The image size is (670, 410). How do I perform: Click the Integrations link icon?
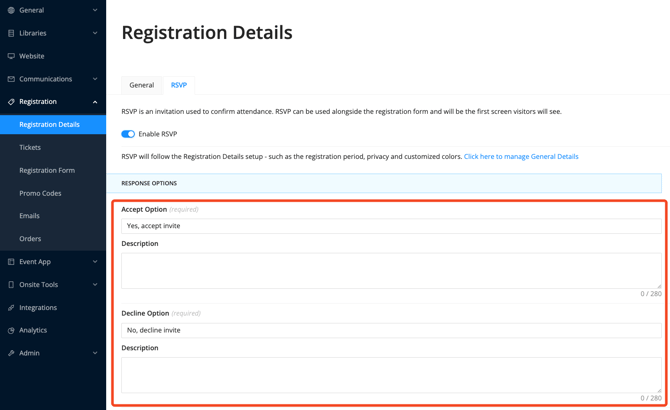[x=11, y=308]
